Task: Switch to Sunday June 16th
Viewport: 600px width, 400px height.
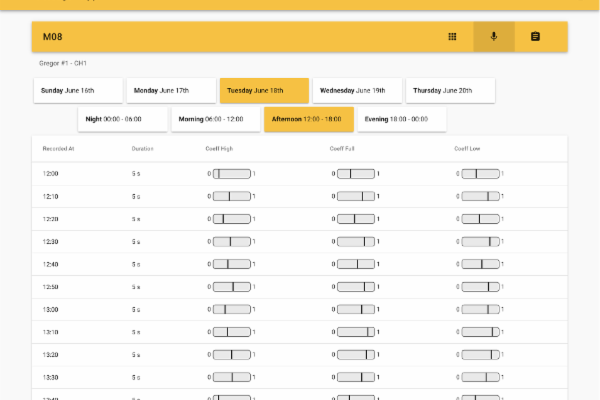Action: pos(77,90)
